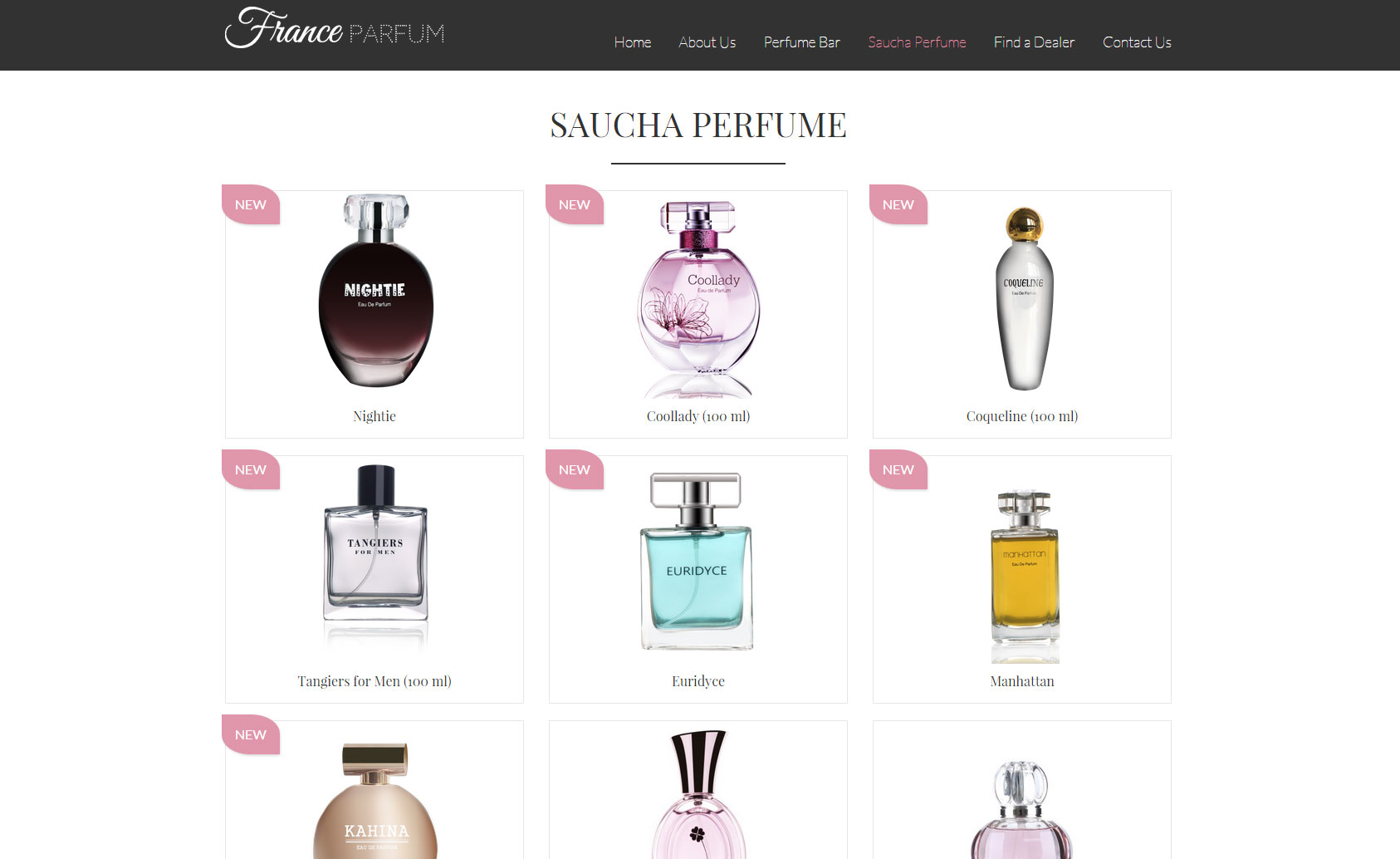Open the Perfume Bar page
1400x859 pixels.
(x=802, y=42)
